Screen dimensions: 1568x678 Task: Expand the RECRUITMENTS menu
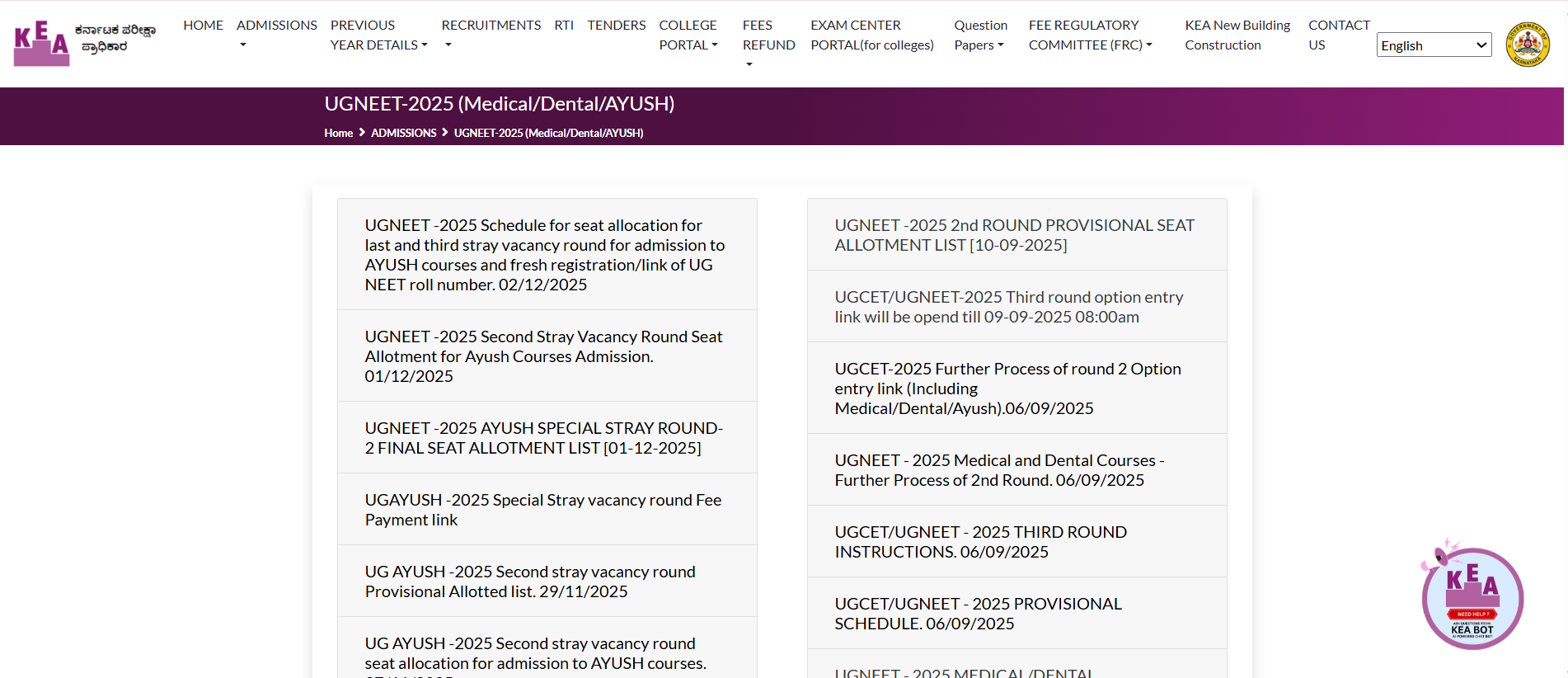click(491, 35)
